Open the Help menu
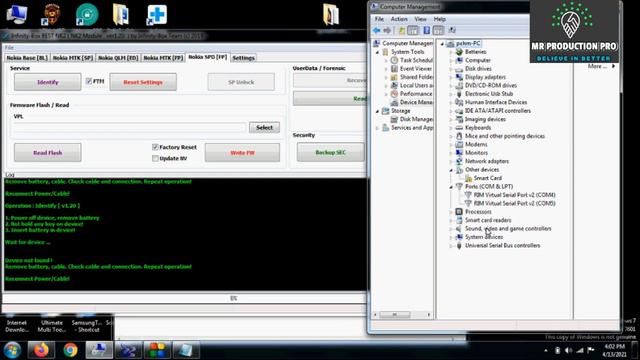The image size is (640, 360). click(440, 19)
